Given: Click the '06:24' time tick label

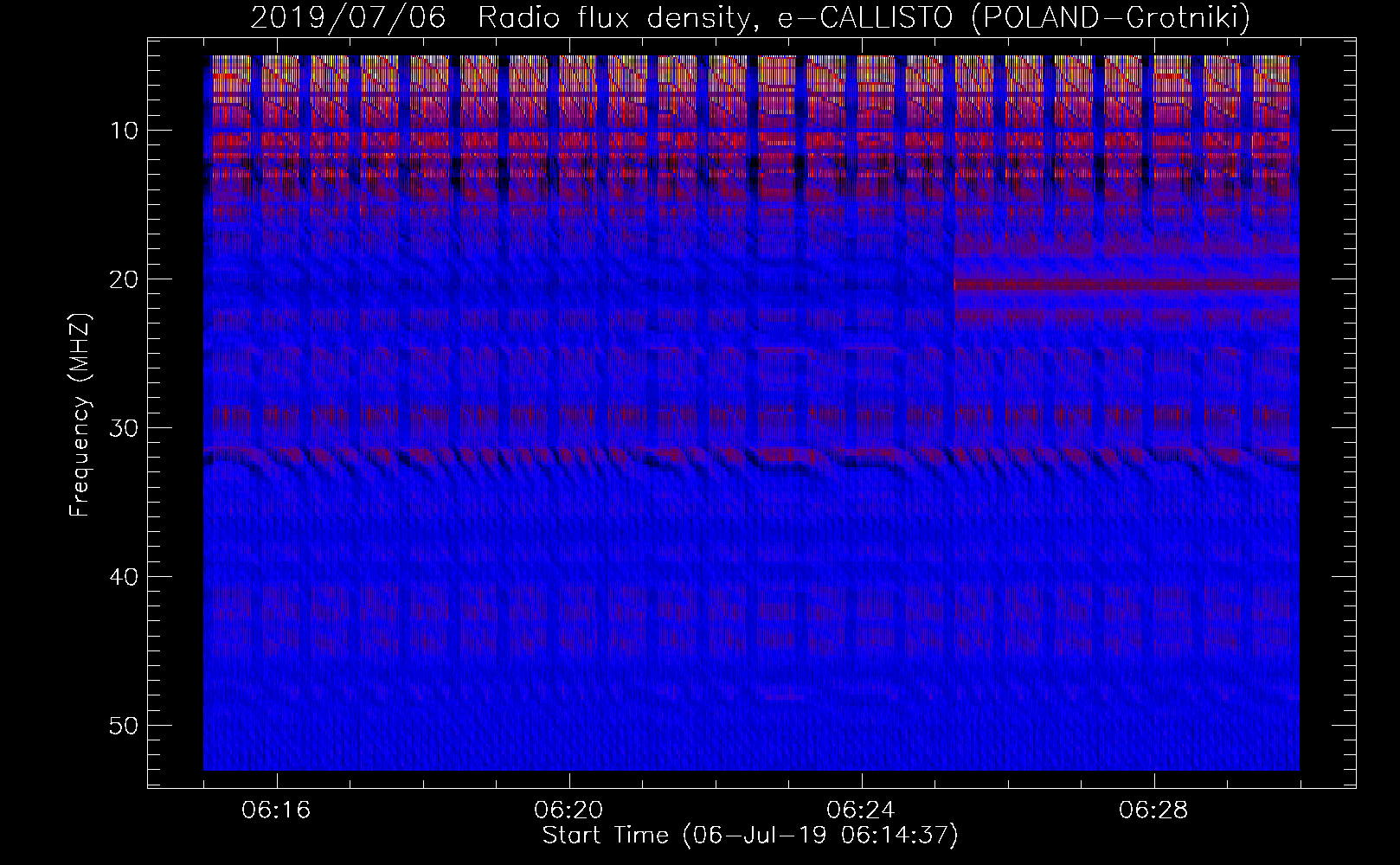Looking at the screenshot, I should [x=861, y=811].
